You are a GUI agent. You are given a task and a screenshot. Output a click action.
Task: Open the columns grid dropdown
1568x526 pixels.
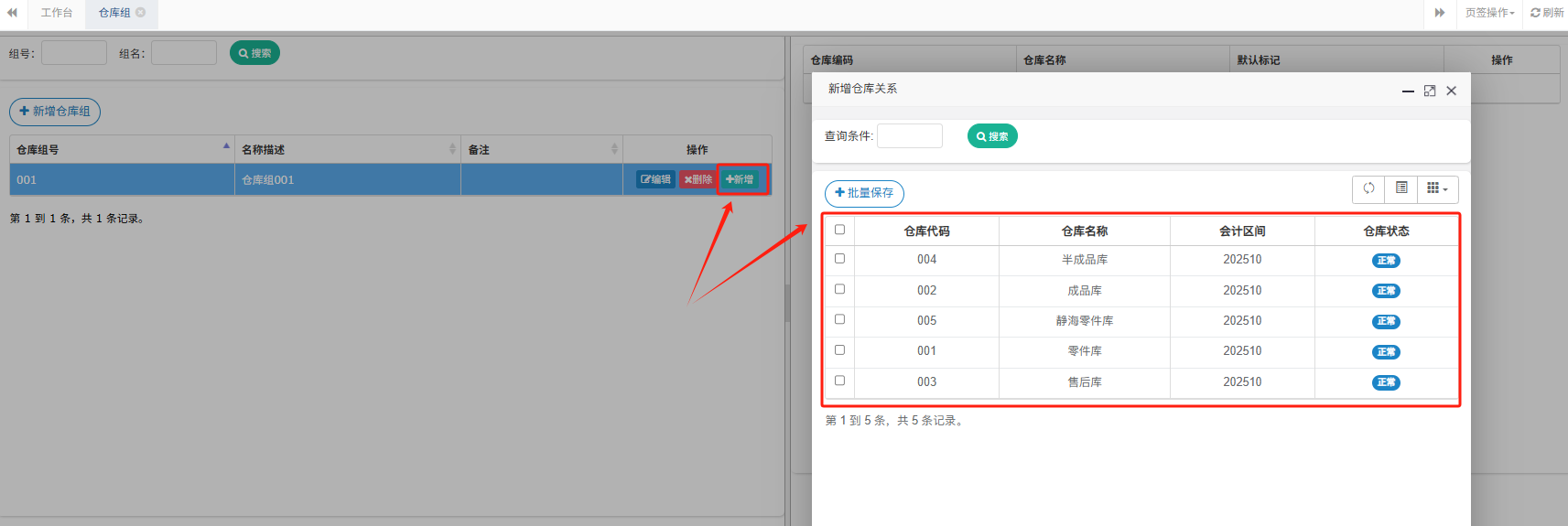(1437, 188)
